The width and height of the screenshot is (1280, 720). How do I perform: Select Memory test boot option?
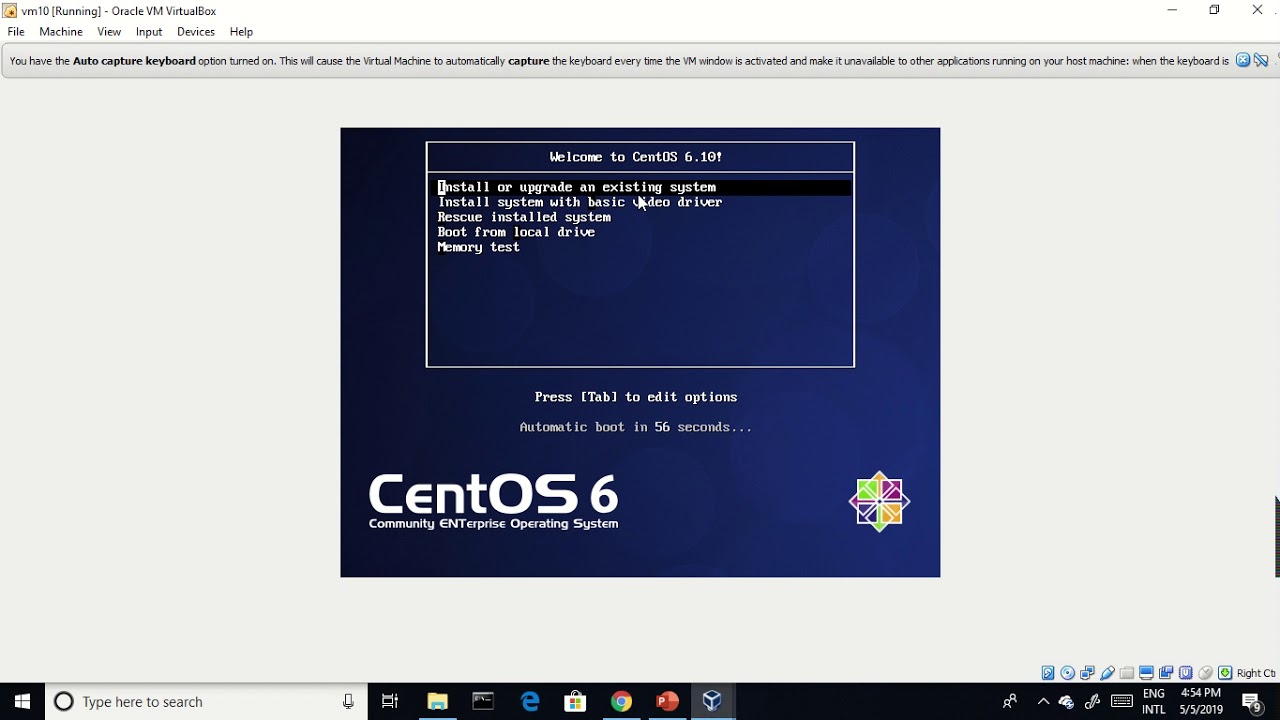point(478,247)
